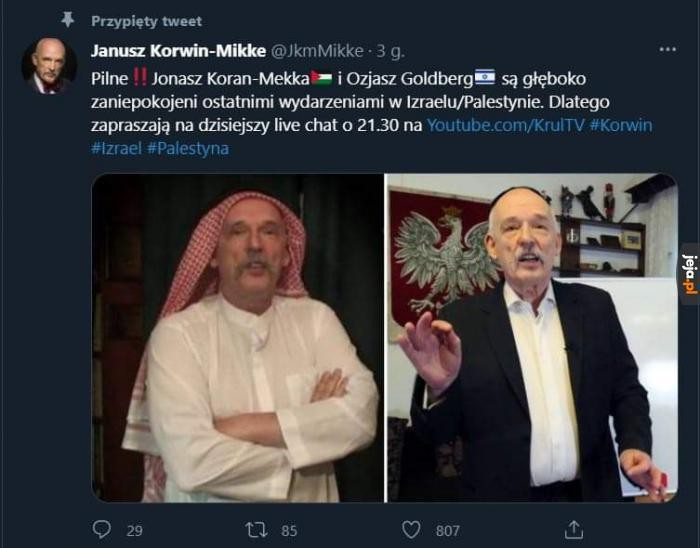Open the #Korwin hashtag
The width and height of the screenshot is (700, 548).
[621, 125]
